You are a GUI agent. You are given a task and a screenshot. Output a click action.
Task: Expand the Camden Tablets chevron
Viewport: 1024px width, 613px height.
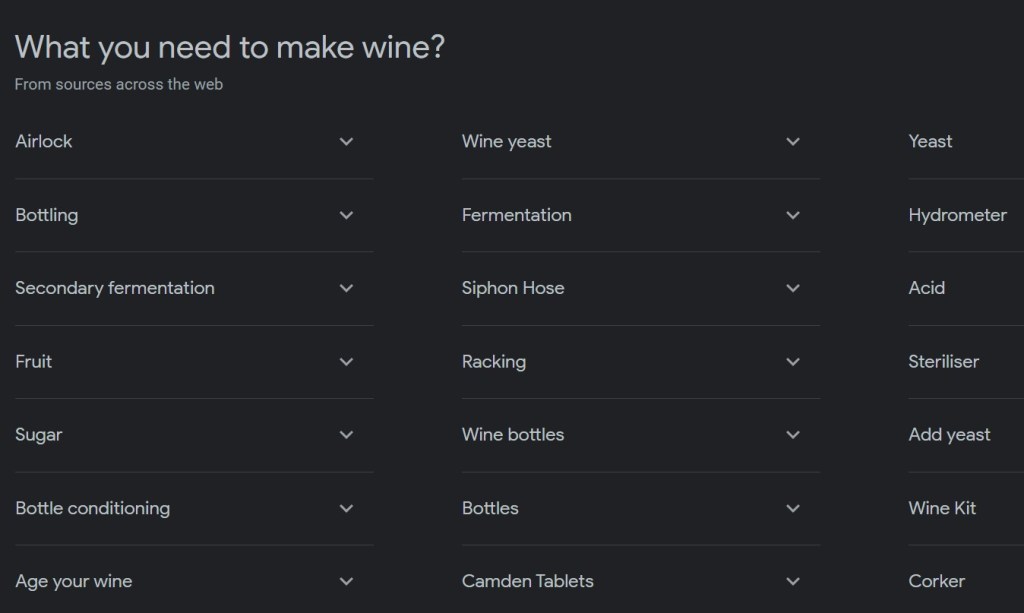coord(793,581)
